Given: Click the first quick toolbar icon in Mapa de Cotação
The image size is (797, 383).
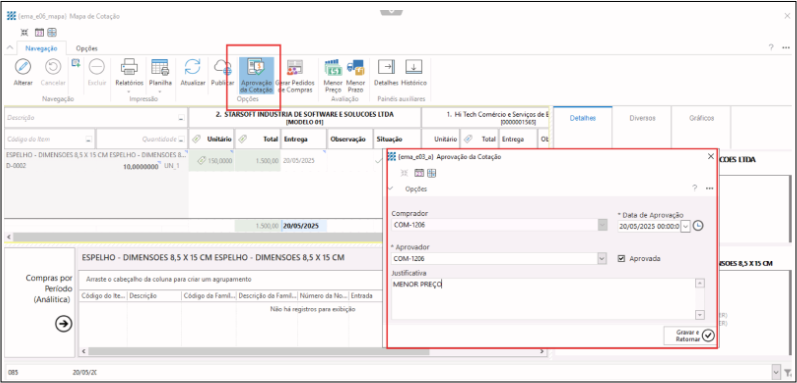Looking at the screenshot, I should (x=24, y=33).
